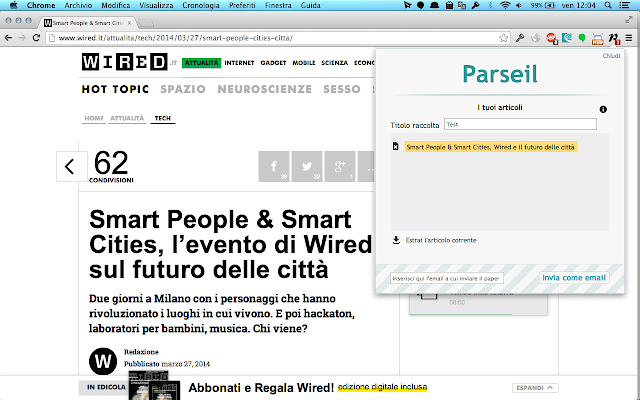Click the volume icon in menu bar
Image resolution: width=640 pixels, height=400 pixels.
click(x=519, y=5)
